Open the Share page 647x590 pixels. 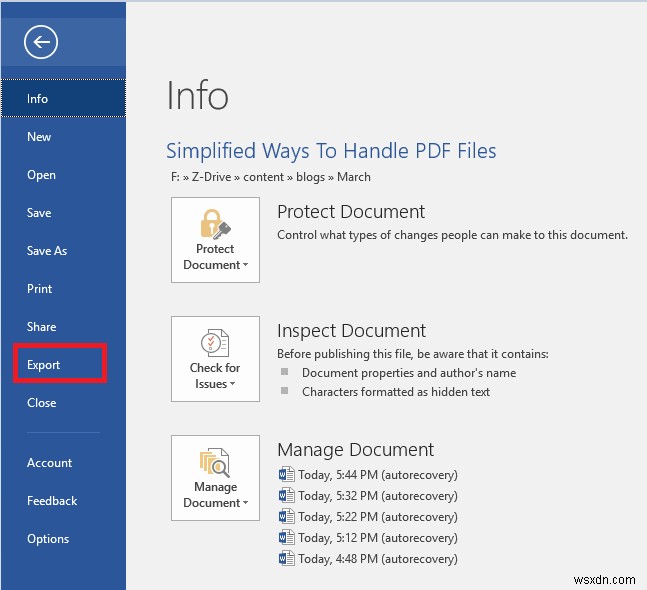[x=63, y=327]
